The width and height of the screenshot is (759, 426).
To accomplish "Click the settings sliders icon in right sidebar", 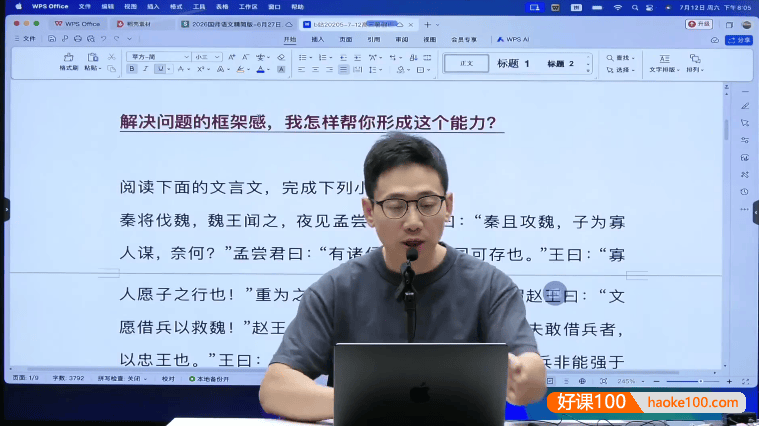I will click(x=744, y=140).
